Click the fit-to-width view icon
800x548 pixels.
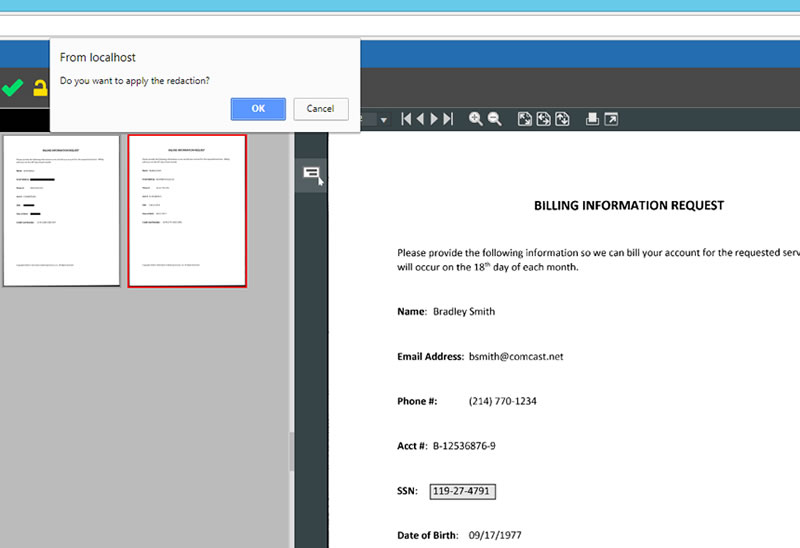544,119
